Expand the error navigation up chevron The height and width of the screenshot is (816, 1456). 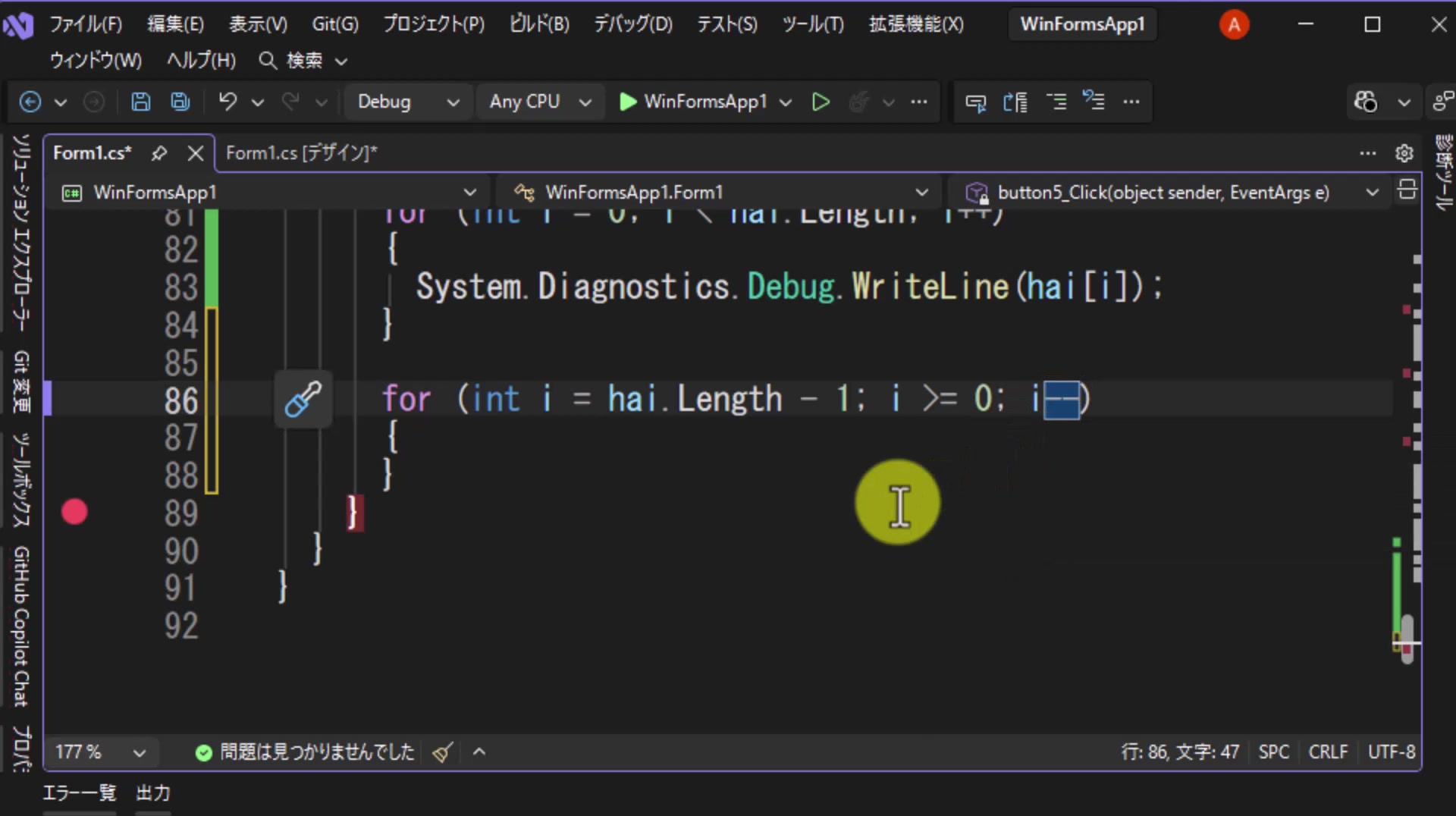[479, 752]
